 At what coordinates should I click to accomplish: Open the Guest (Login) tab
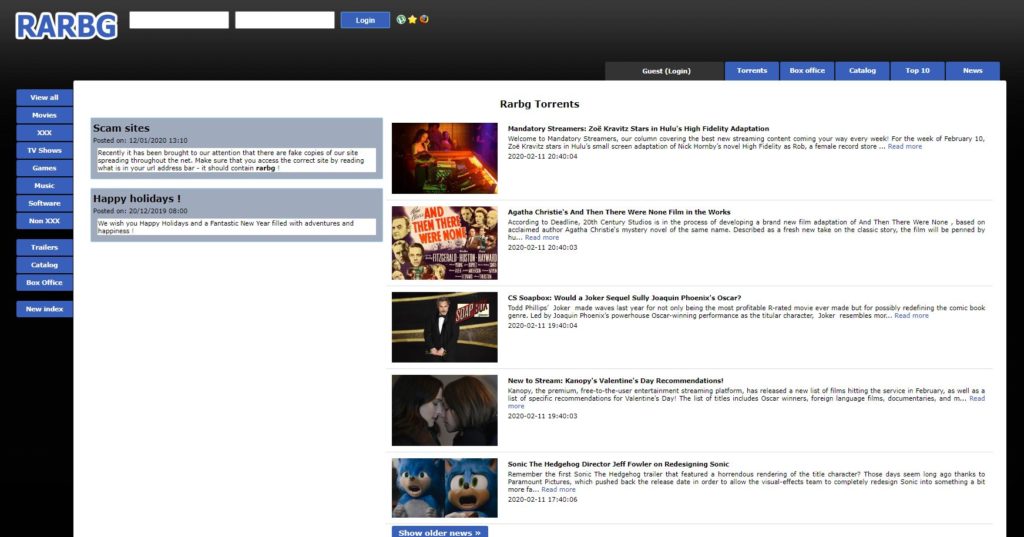click(x=665, y=71)
